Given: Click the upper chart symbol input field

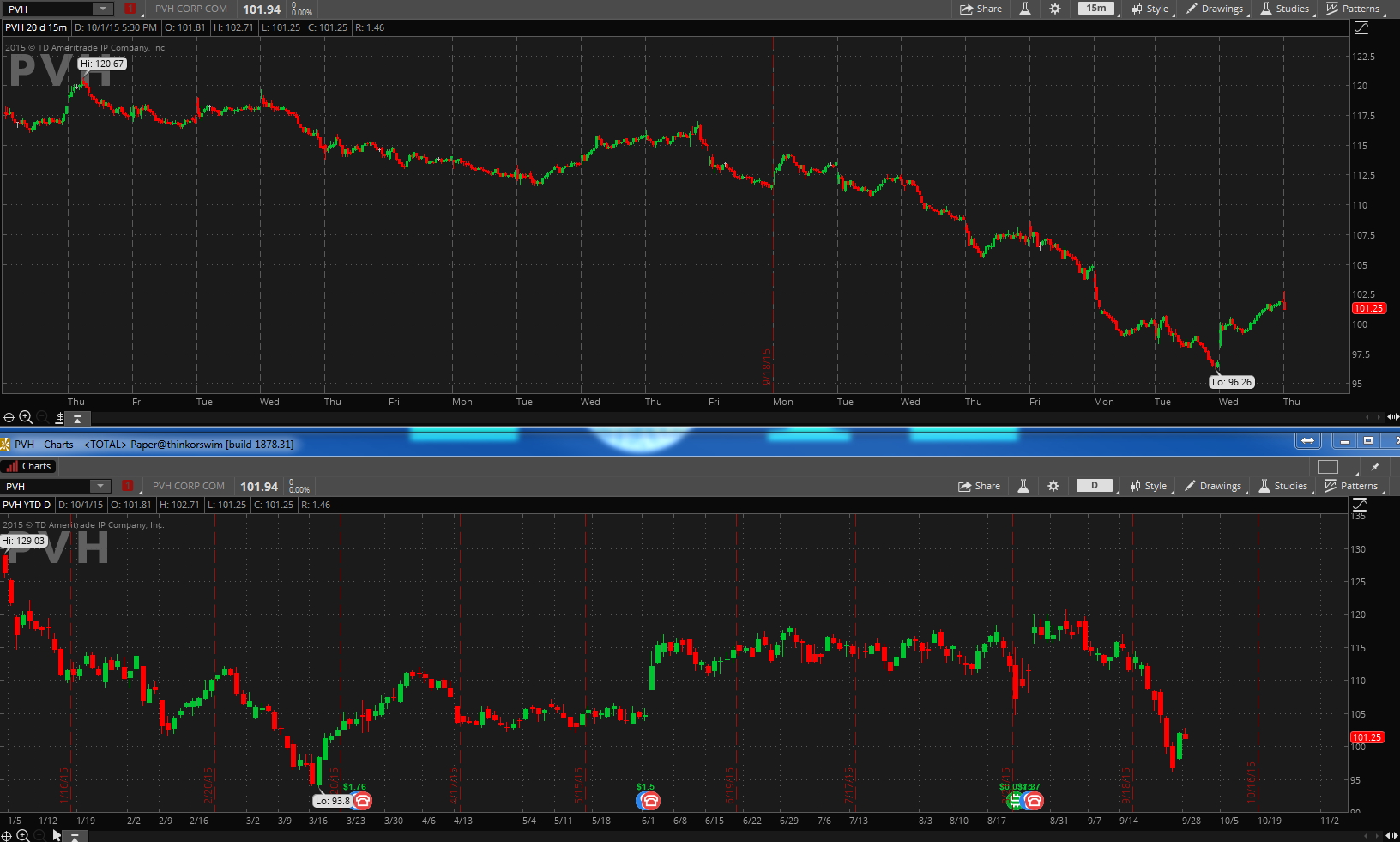Looking at the screenshot, I should click(x=48, y=9).
